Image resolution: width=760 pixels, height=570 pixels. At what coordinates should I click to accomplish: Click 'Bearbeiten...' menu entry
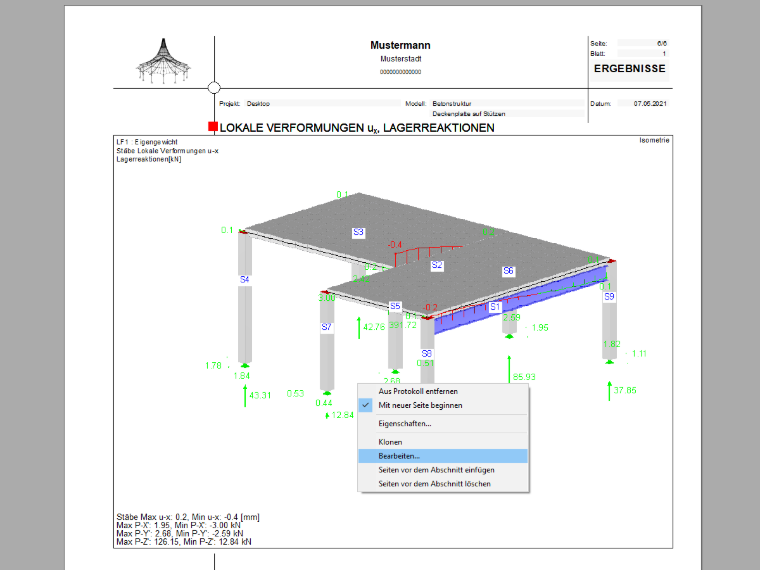[x=443, y=456]
